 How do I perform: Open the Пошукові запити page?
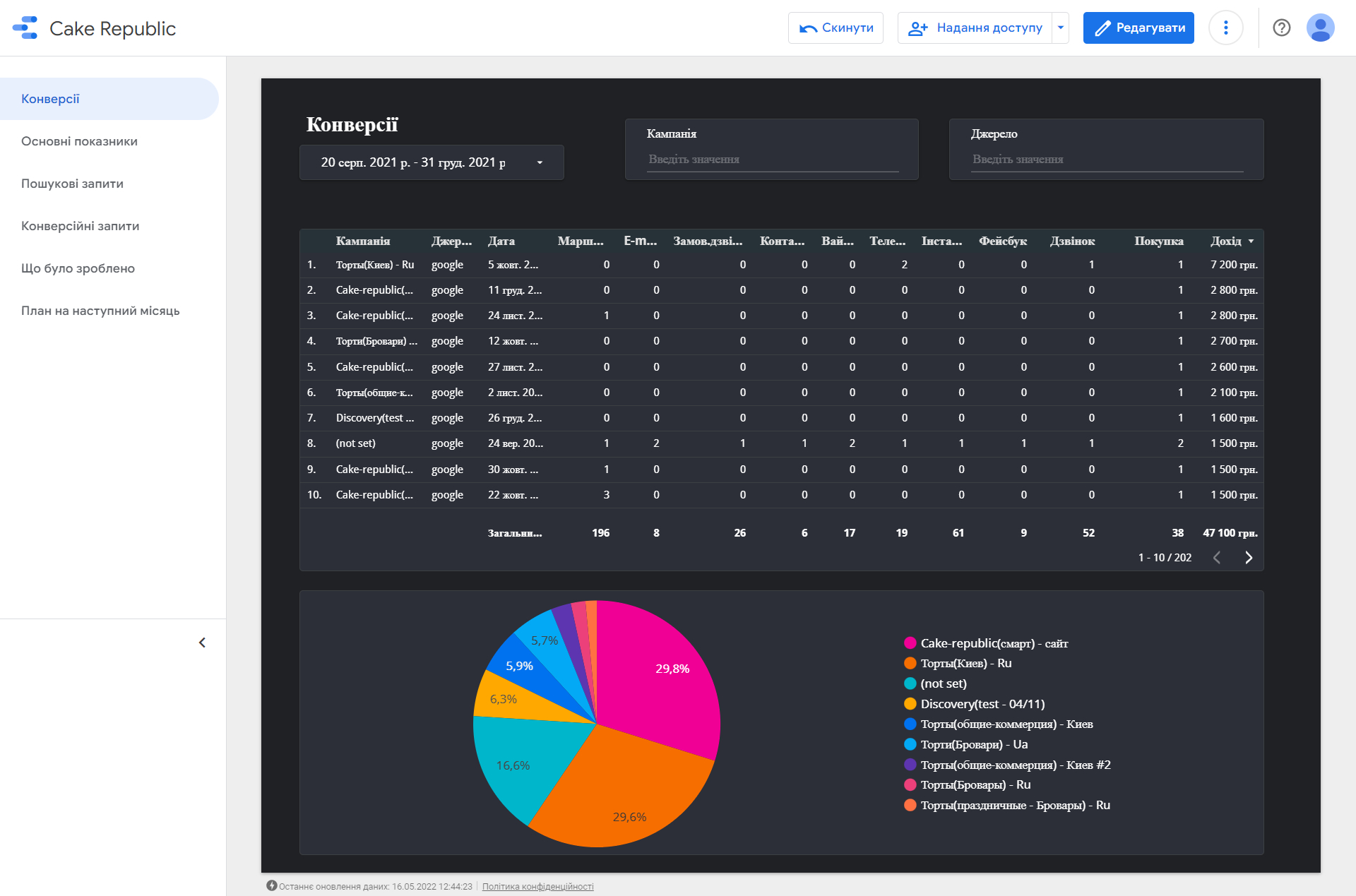[72, 184]
